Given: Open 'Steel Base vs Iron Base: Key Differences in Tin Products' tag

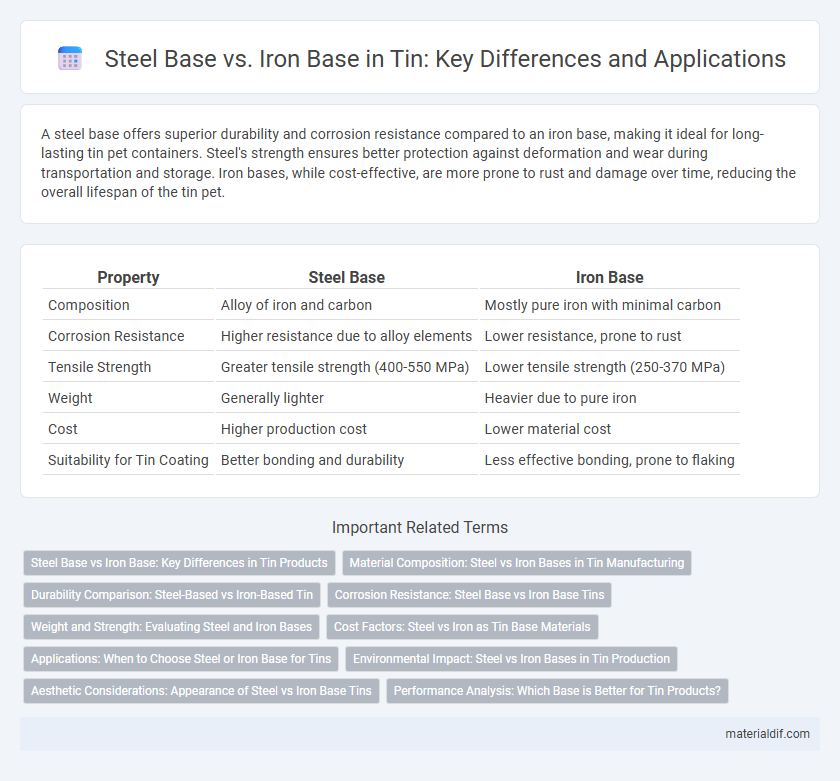Looking at the screenshot, I should coord(179,563).
